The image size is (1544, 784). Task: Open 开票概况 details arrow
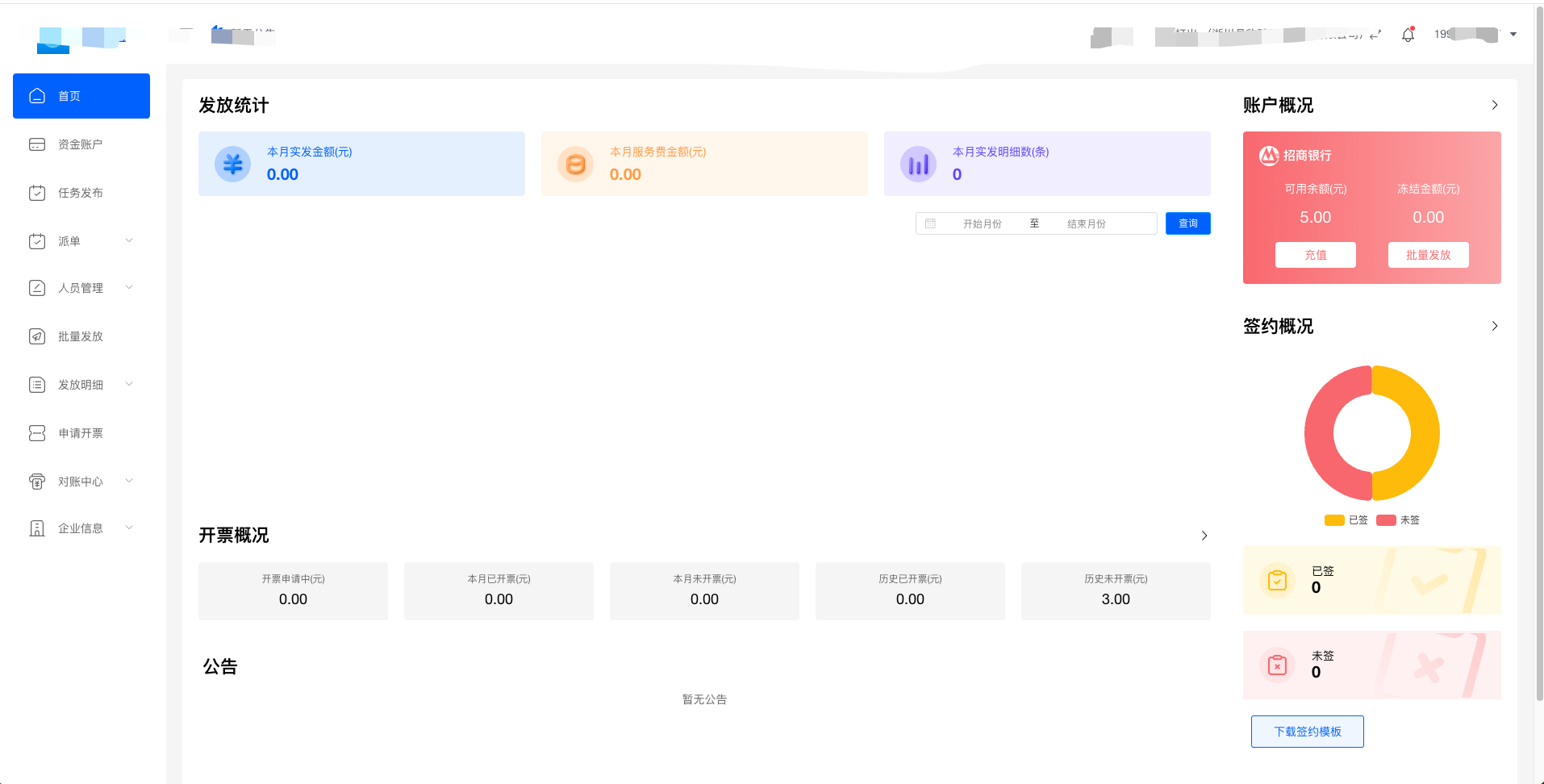pyautogui.click(x=1204, y=536)
